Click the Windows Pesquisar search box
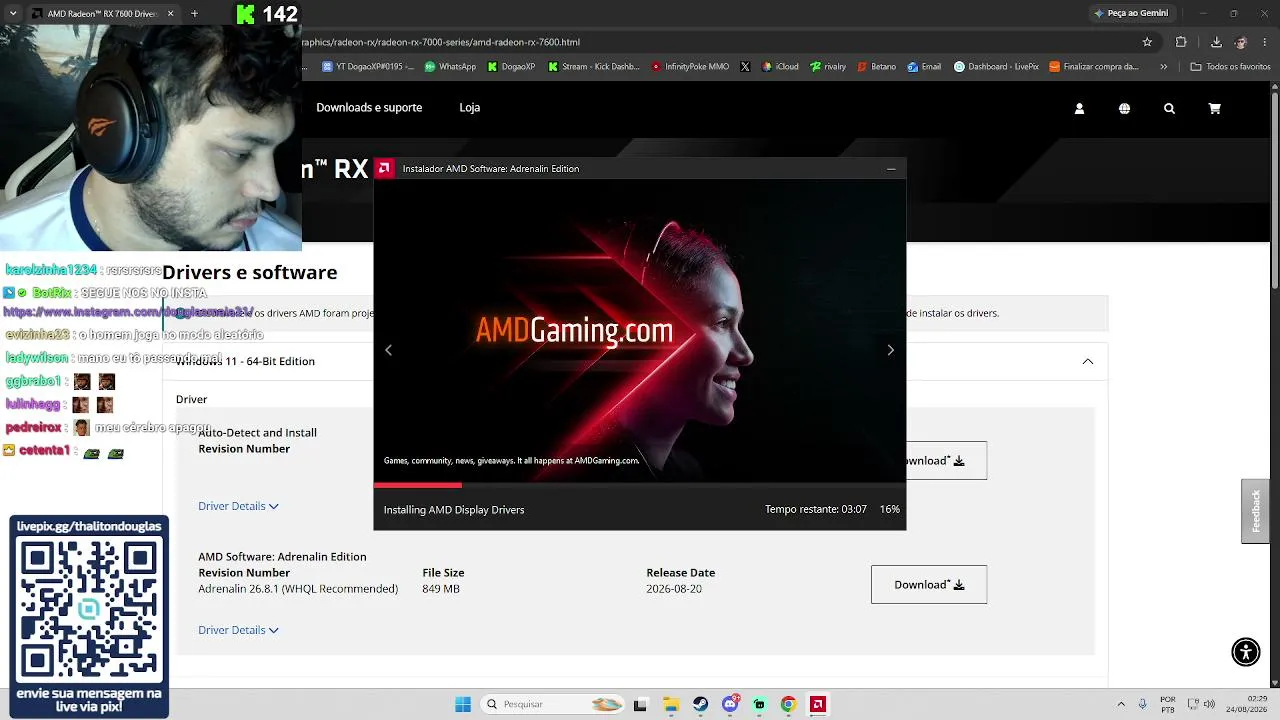Screen dimensions: 1280x720 click(552, 704)
